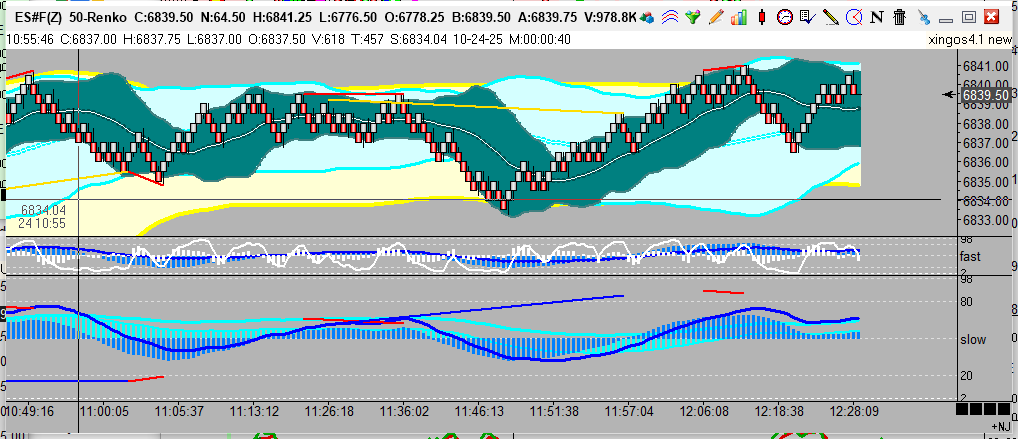
Task: Click the bold N icon
Action: click(876, 17)
